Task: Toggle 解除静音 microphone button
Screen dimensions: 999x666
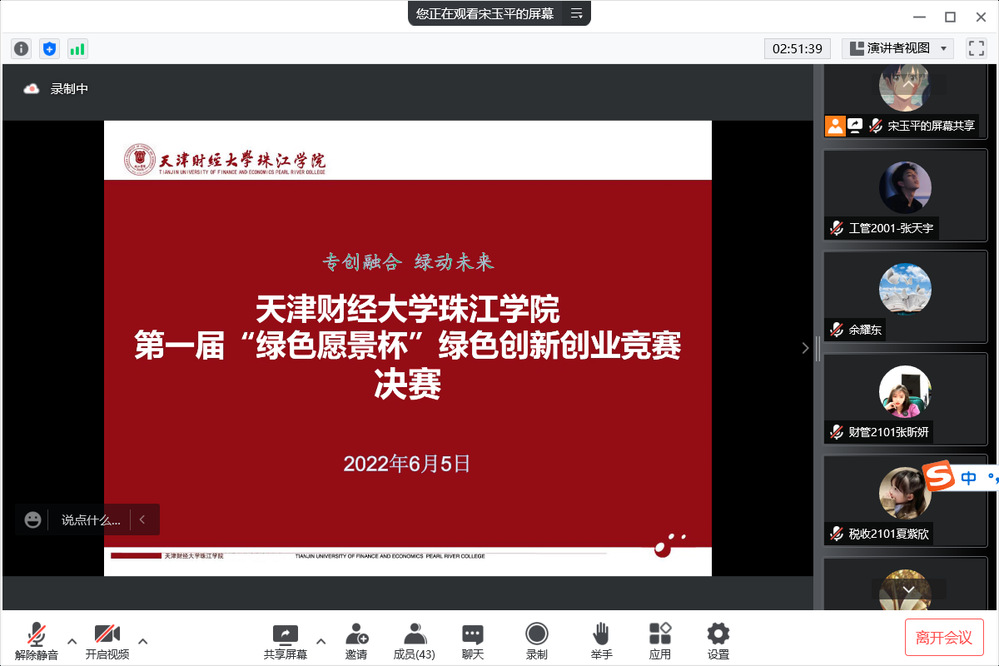Action: click(x=37, y=640)
